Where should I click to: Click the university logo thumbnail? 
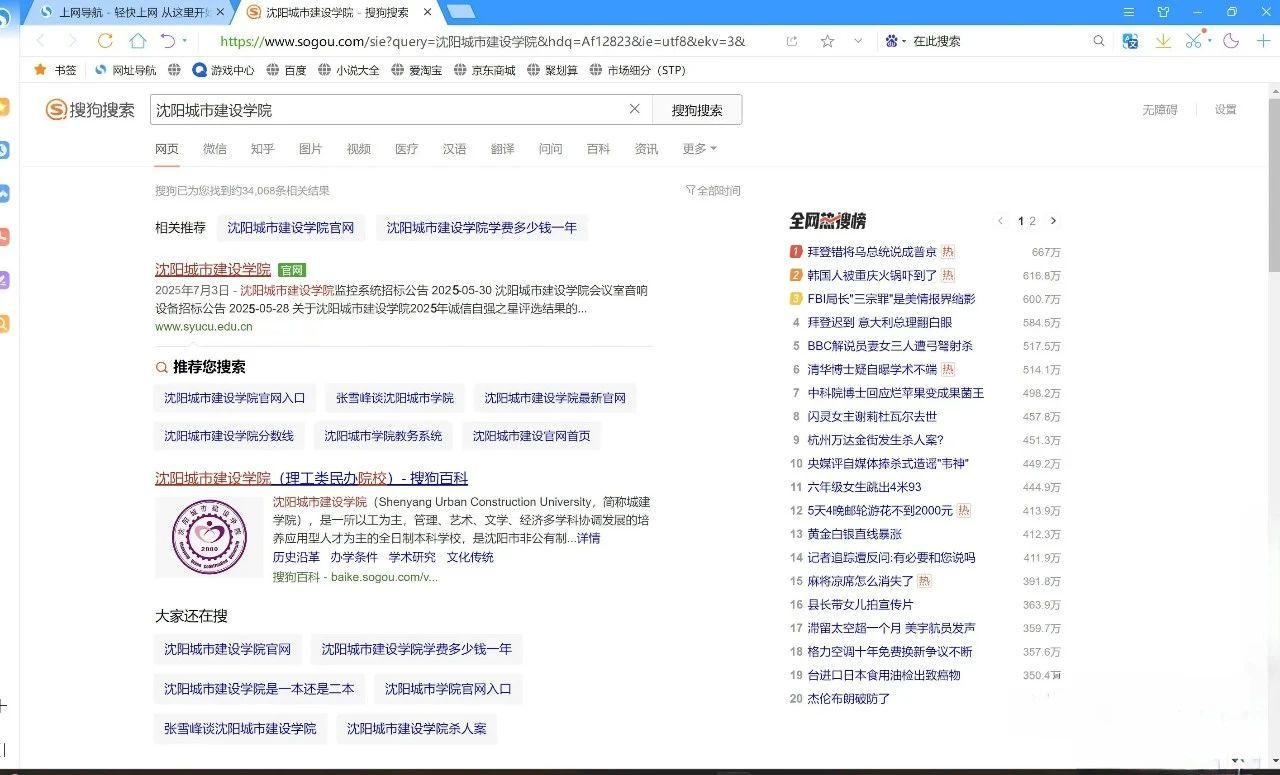point(208,537)
